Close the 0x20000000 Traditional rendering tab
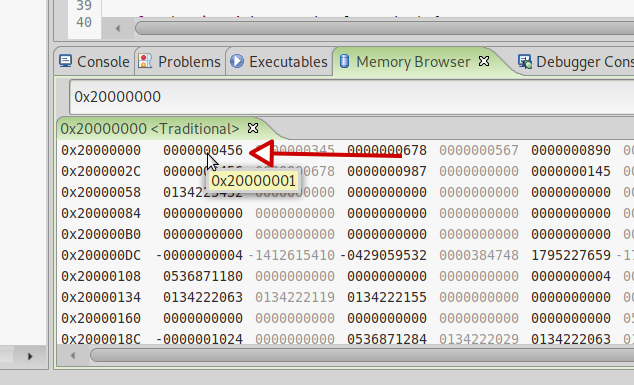The image size is (634, 385). pyautogui.click(x=253, y=128)
